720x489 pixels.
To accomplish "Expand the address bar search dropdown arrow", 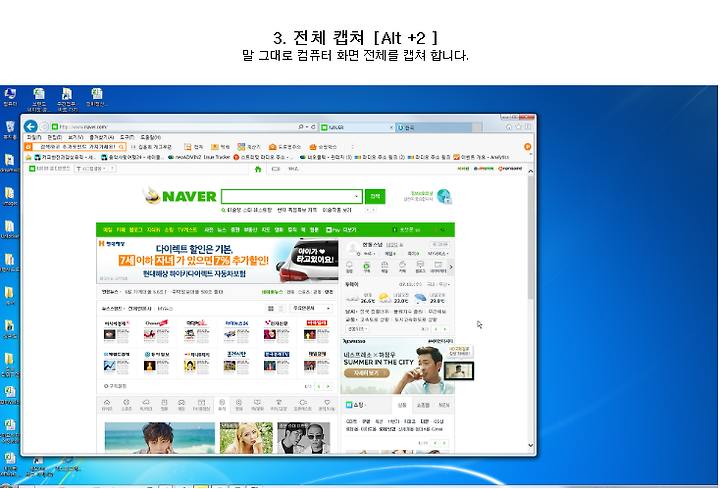I will [x=306, y=127].
